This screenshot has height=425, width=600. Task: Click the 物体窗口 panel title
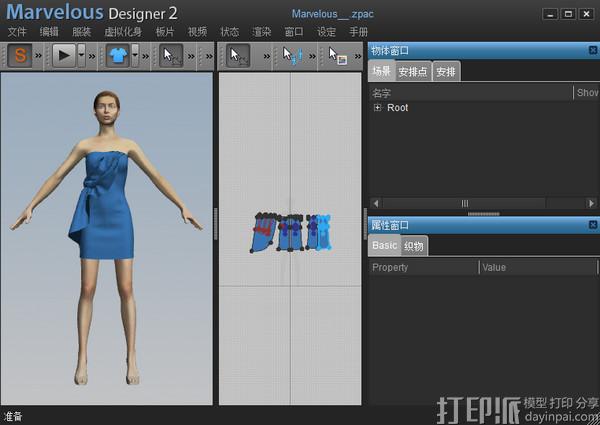pos(390,50)
